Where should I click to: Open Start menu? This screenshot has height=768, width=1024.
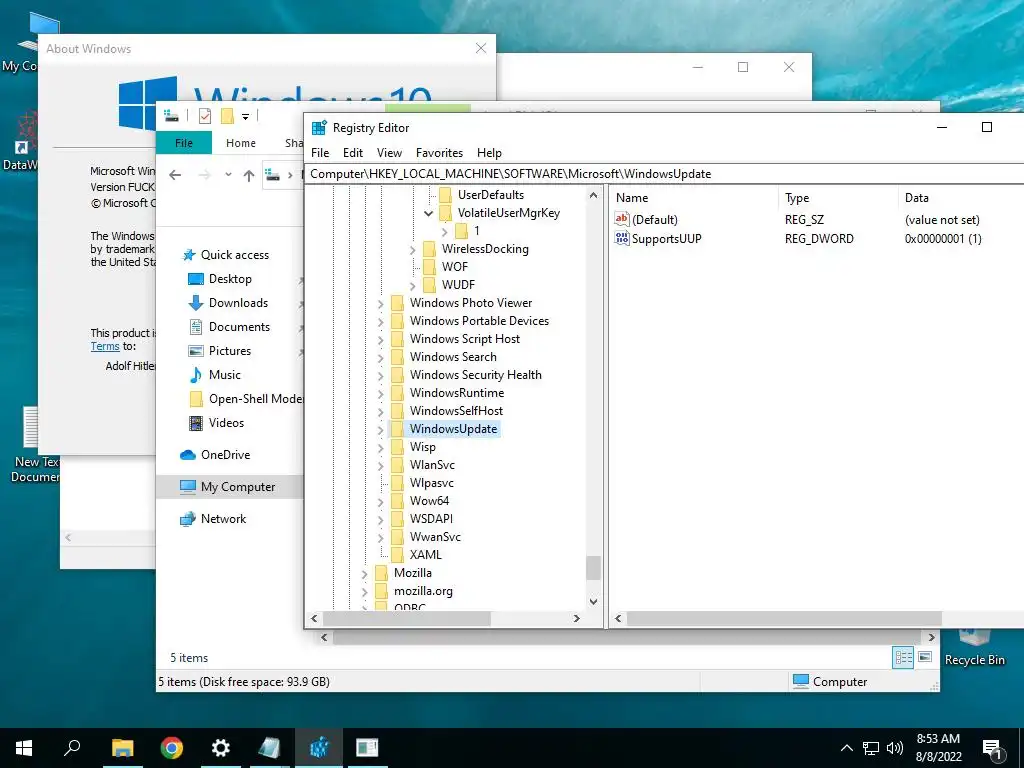point(24,748)
